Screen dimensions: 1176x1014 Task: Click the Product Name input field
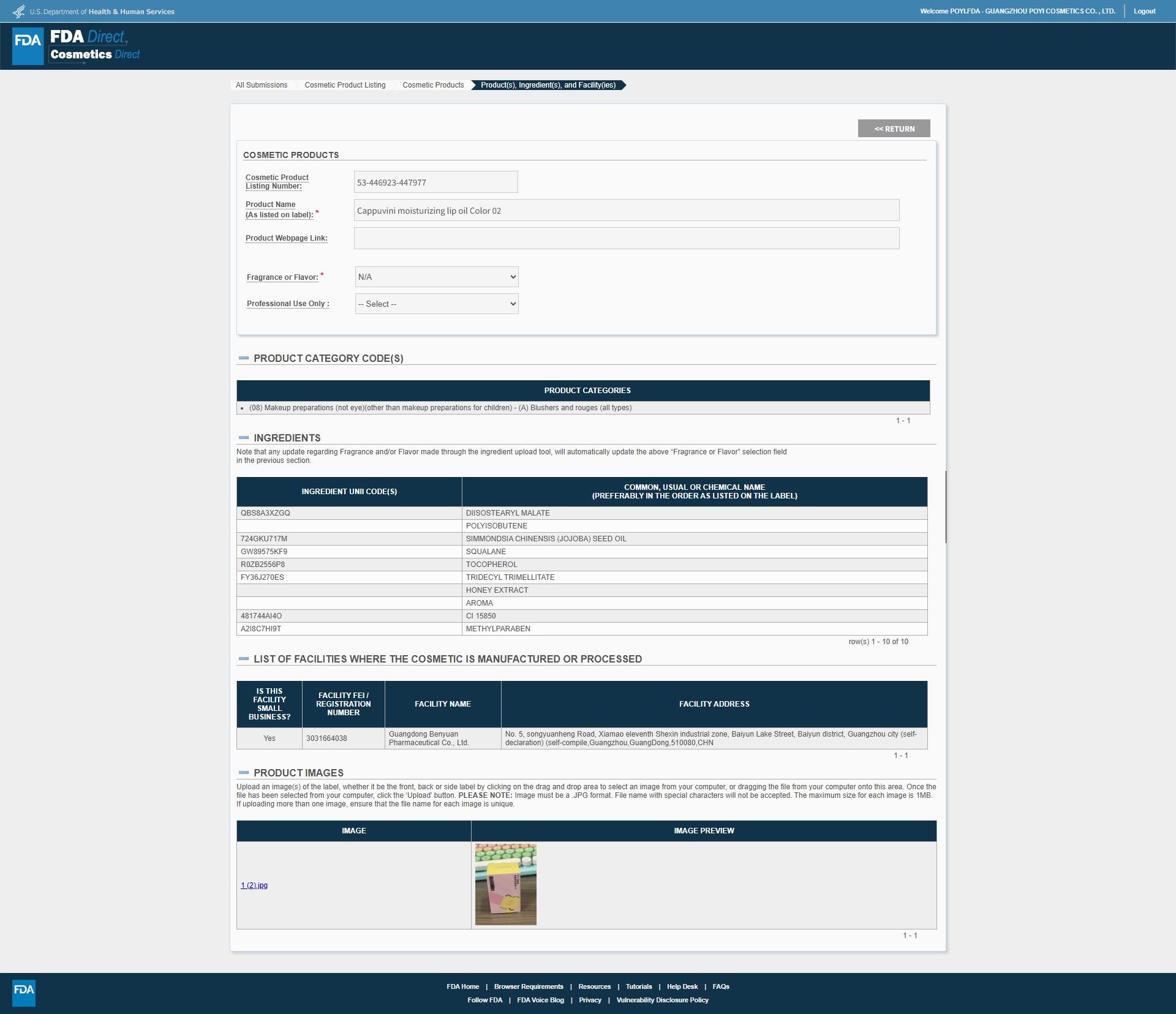[626, 210]
